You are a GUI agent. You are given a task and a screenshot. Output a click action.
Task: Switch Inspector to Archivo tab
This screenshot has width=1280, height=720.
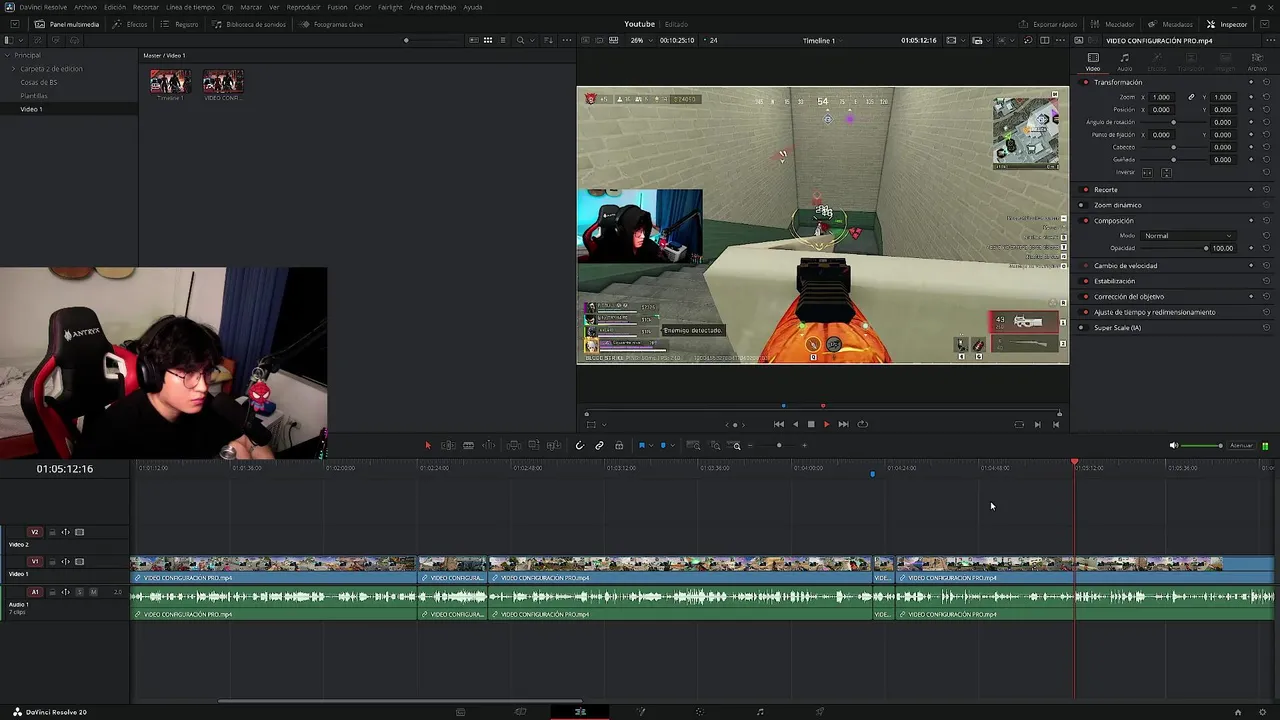(x=1256, y=62)
